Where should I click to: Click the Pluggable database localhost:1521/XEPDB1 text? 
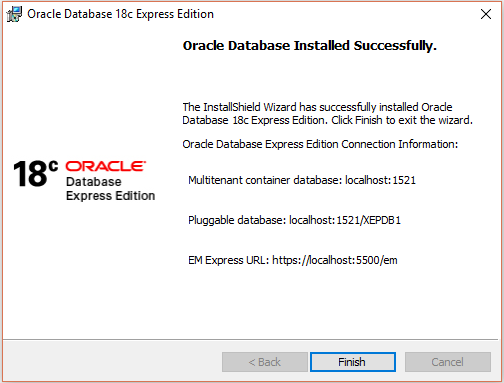pyautogui.click(x=294, y=220)
